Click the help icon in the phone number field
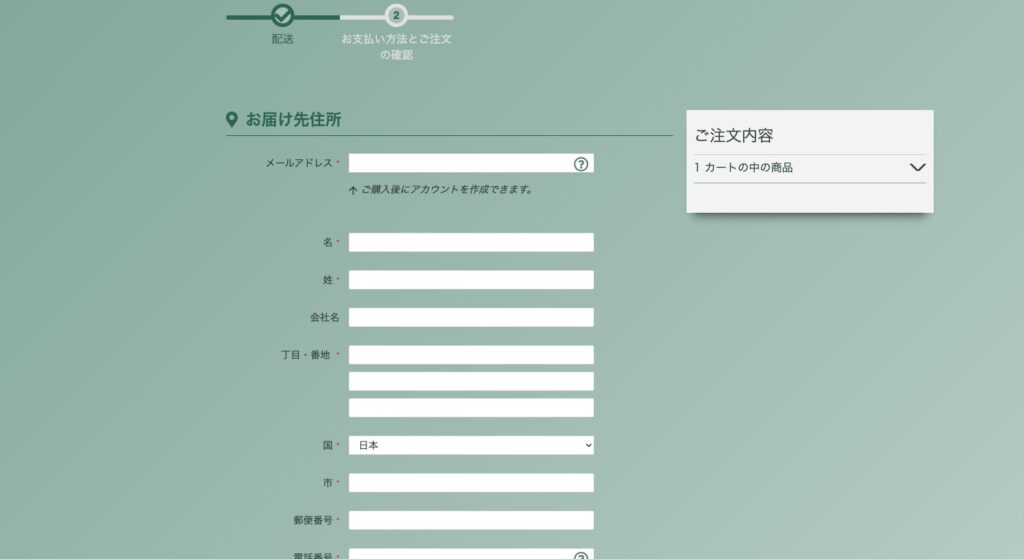Image resolution: width=1024 pixels, height=559 pixels. [x=581, y=555]
